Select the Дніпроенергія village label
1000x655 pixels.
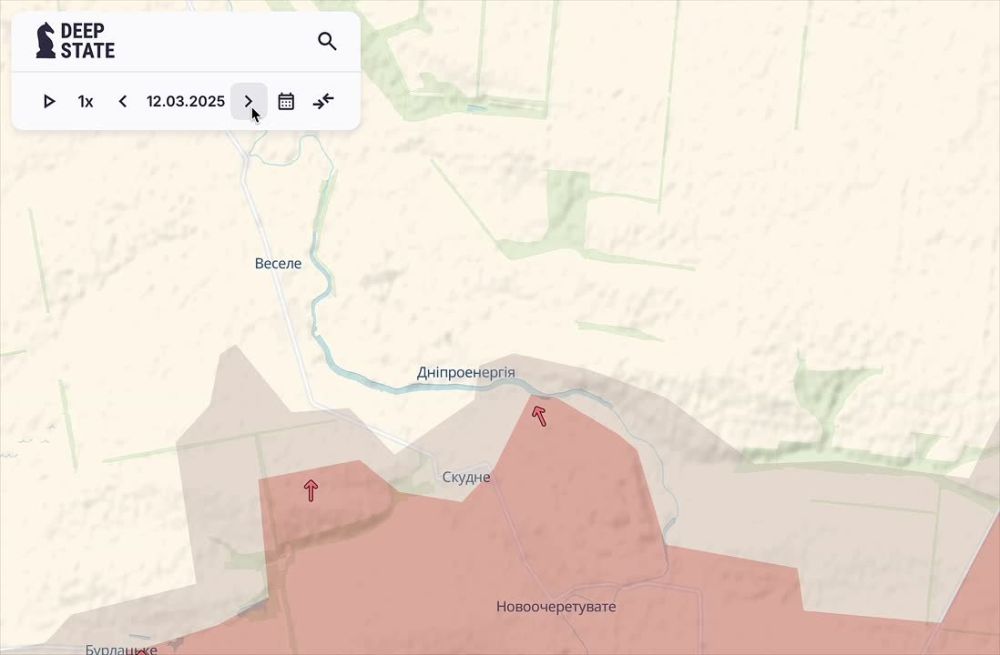pyautogui.click(x=466, y=373)
